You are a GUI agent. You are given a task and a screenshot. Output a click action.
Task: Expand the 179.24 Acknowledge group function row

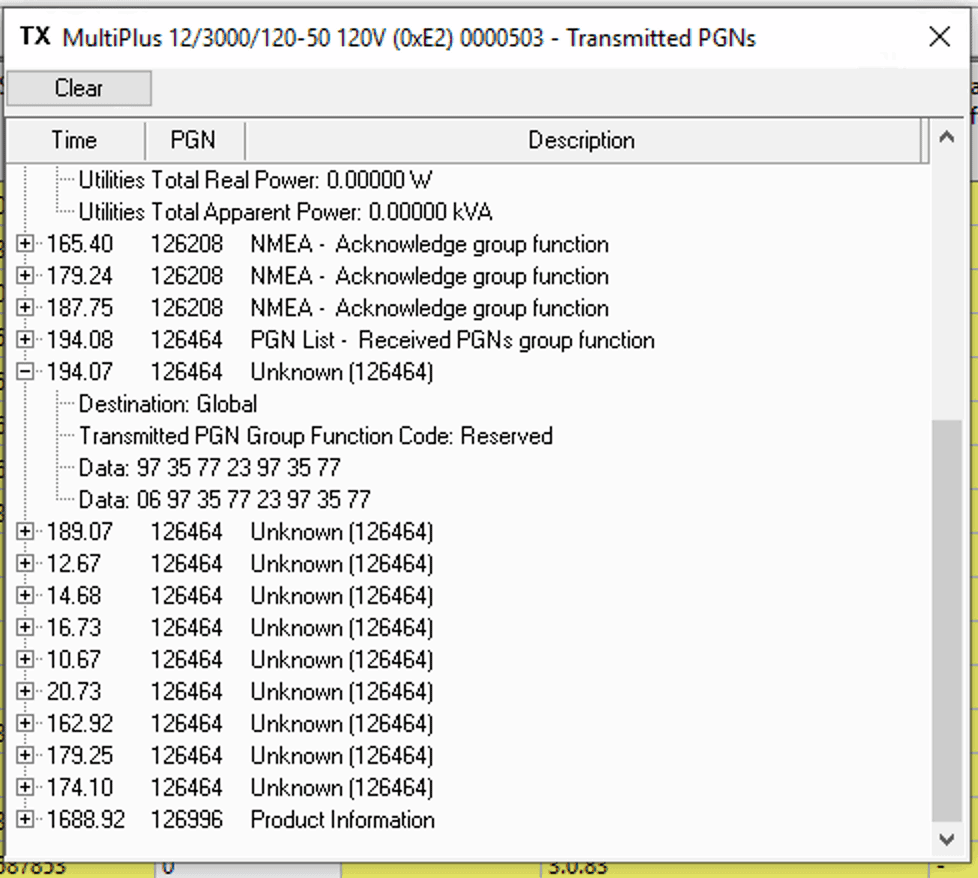point(25,275)
